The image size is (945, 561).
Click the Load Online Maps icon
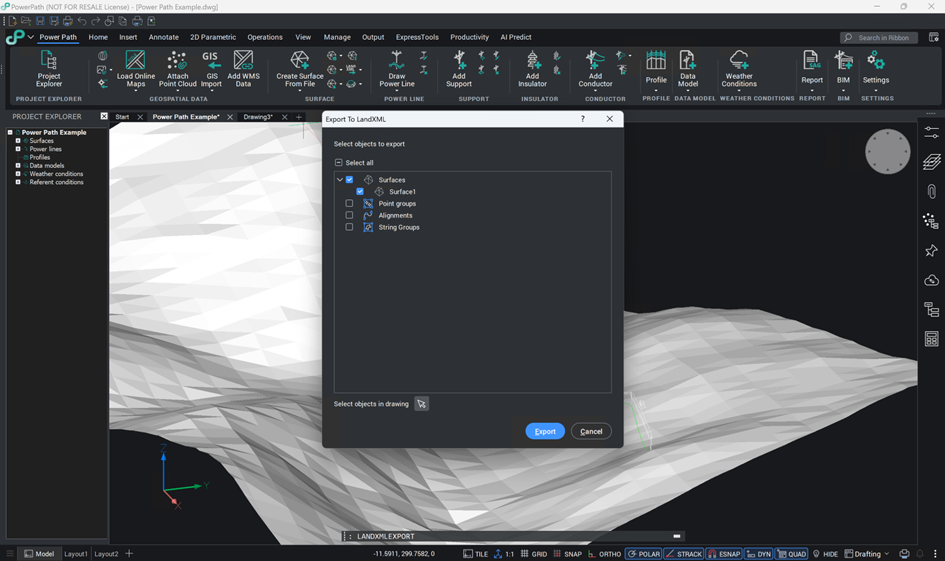pos(135,62)
